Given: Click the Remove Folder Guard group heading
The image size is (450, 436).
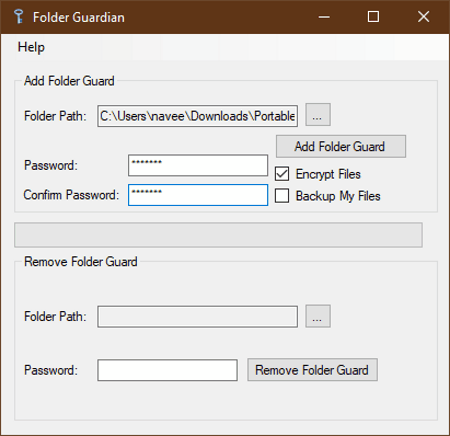Looking at the screenshot, I should tap(81, 262).
